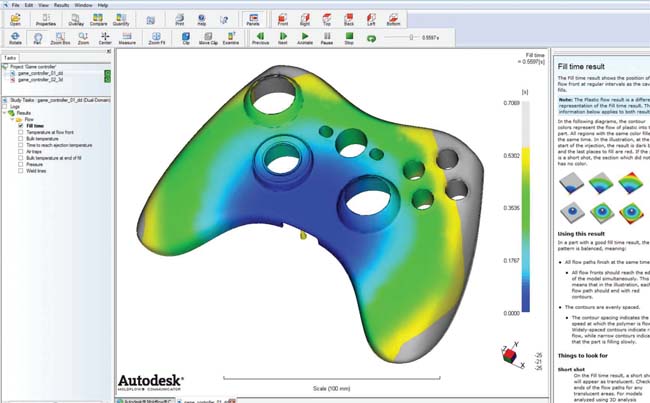Toggle the green loop animation icon
Screen dimensions: 650x403
(x=371, y=39)
